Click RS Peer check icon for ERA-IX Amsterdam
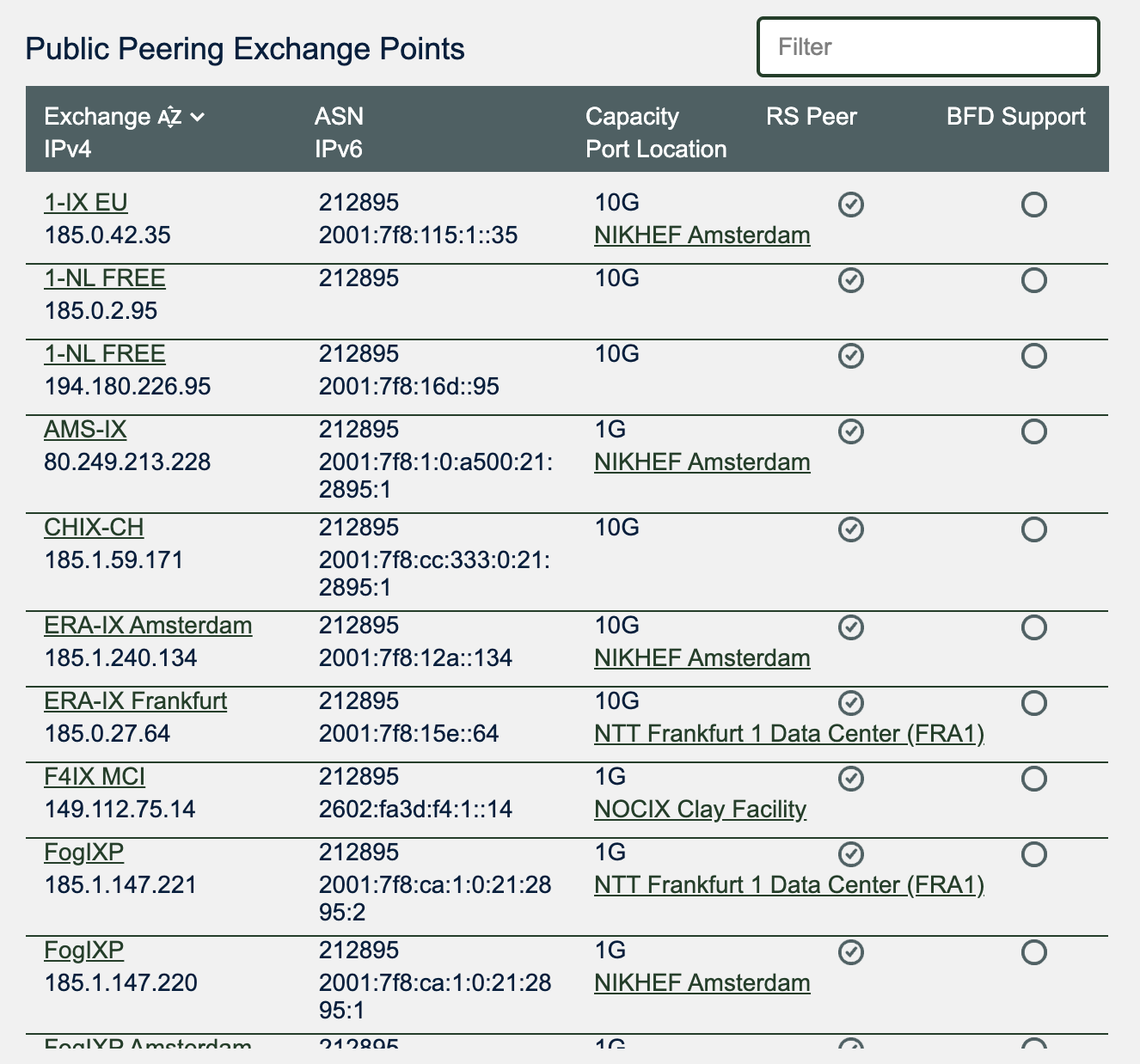Viewport: 1140px width, 1064px height. (x=851, y=627)
